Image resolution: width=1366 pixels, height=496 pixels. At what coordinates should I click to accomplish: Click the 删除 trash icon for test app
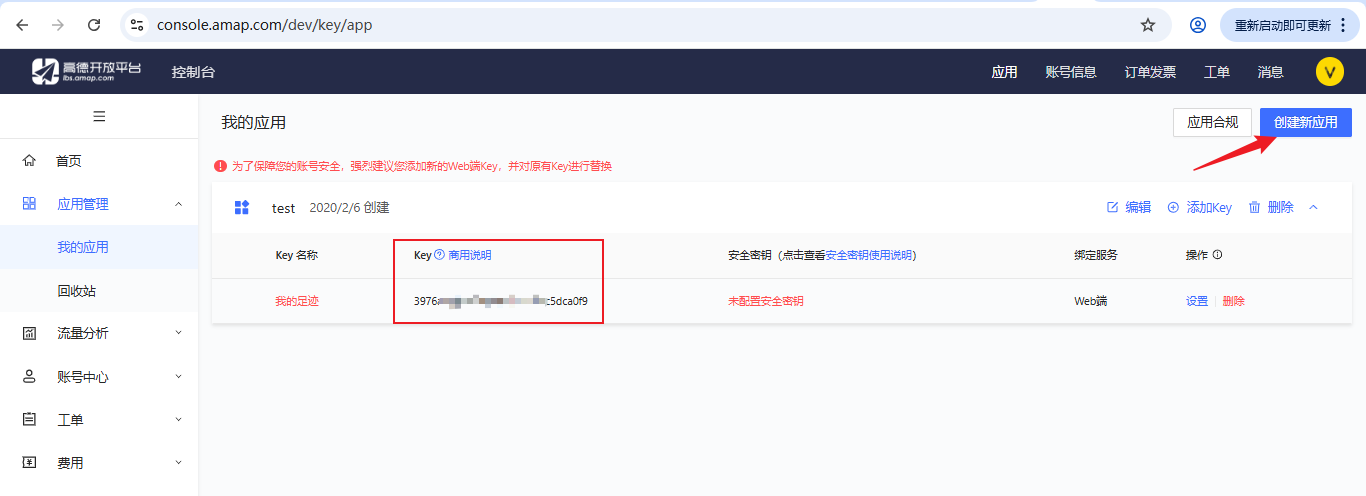pyautogui.click(x=1254, y=207)
